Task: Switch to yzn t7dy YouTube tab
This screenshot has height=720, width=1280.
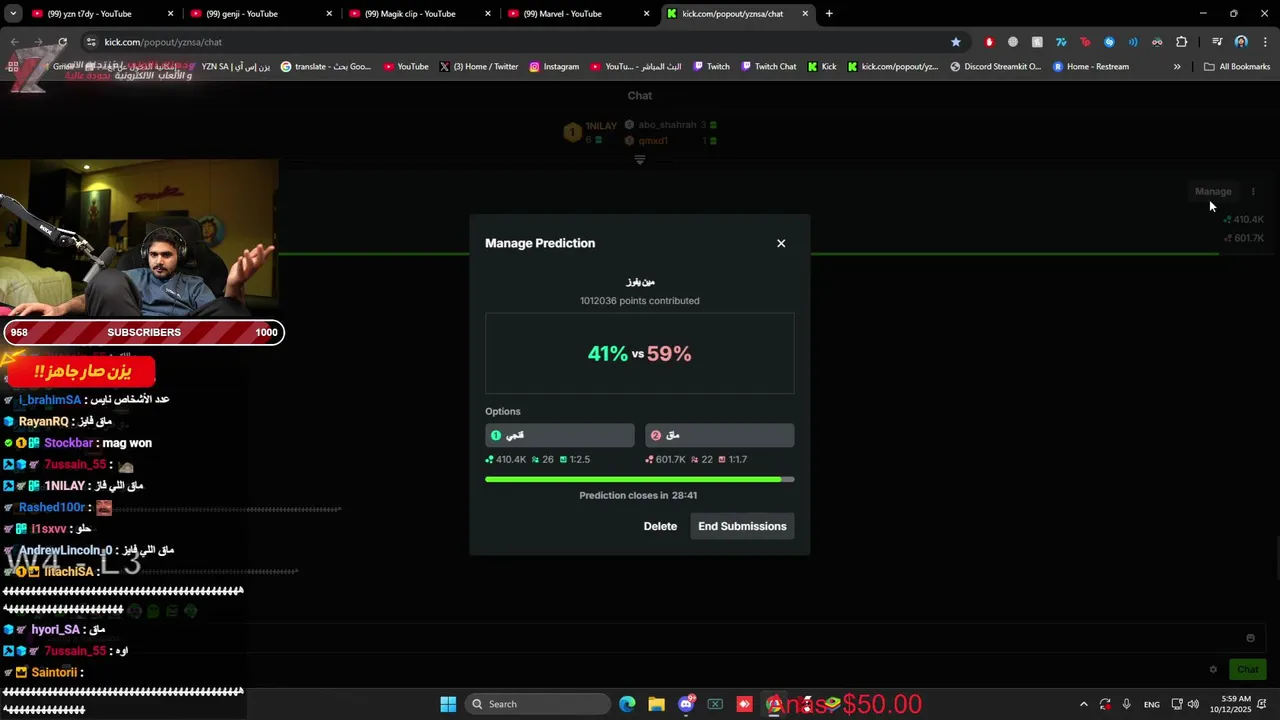Action: (98, 14)
